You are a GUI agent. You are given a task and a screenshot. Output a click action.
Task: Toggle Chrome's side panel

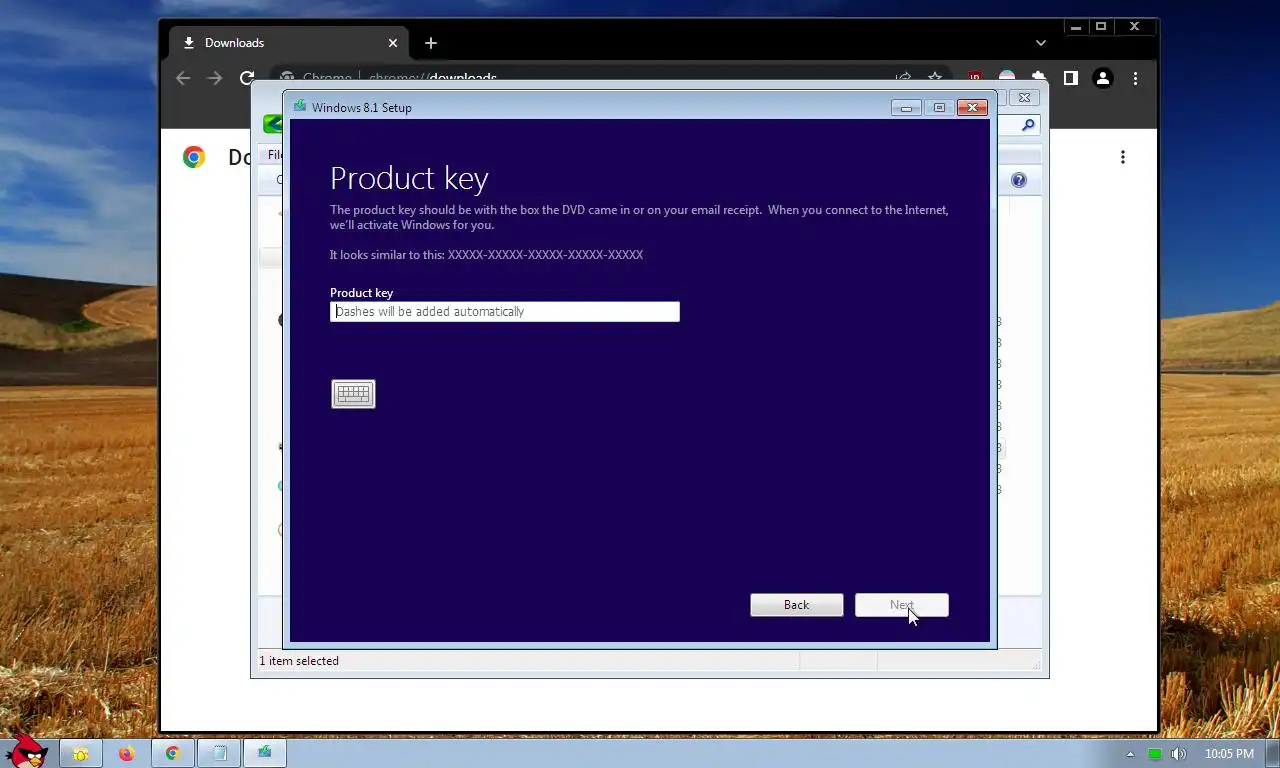click(x=1071, y=78)
